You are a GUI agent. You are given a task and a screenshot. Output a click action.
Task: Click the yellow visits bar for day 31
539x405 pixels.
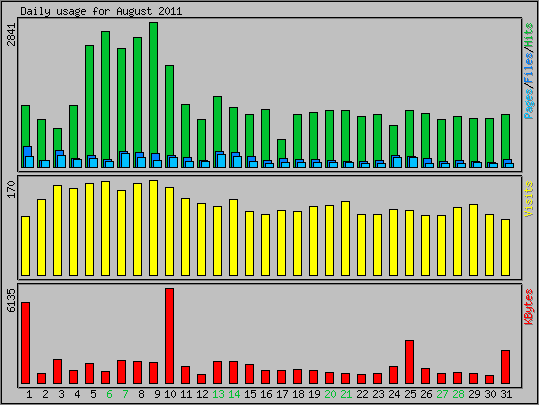(505, 248)
